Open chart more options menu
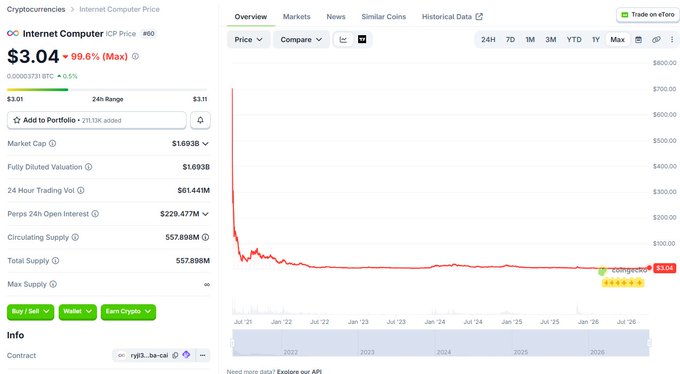Screen dimensions: 680x374 (672, 39)
